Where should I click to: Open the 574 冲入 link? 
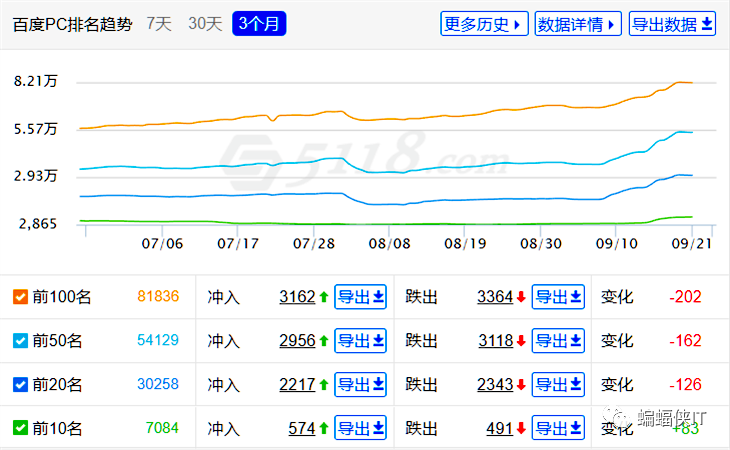302,428
